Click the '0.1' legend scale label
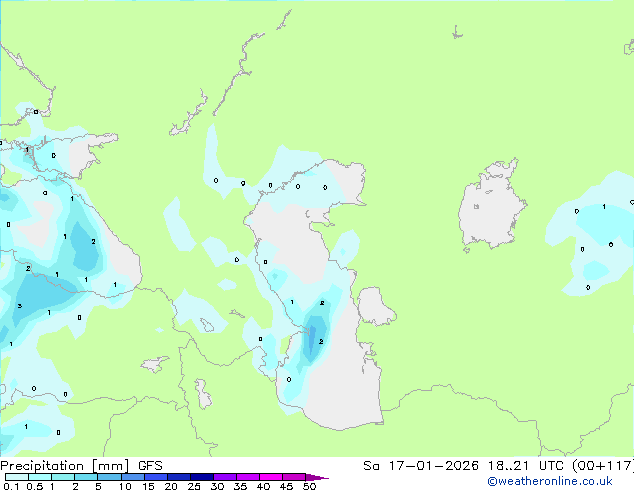The image size is (634, 490). click(x=11, y=486)
